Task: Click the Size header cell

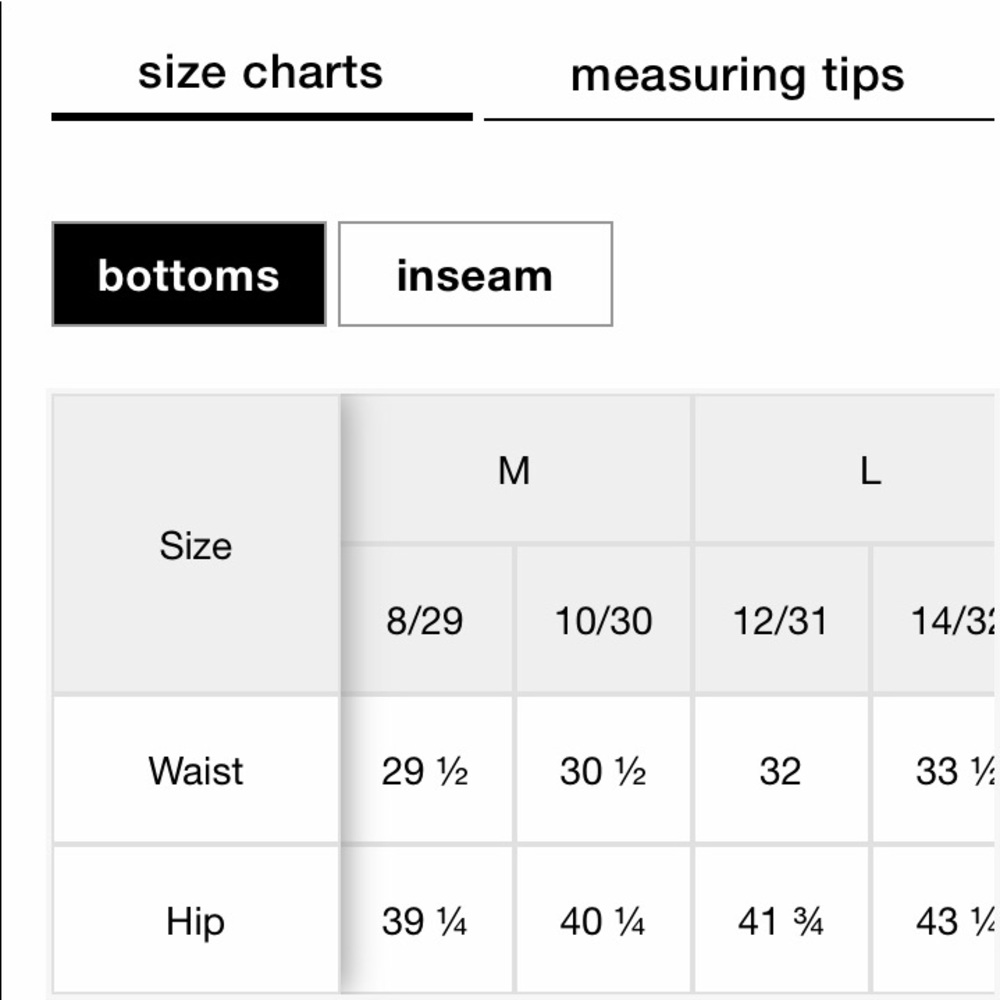Action: pyautogui.click(x=196, y=545)
